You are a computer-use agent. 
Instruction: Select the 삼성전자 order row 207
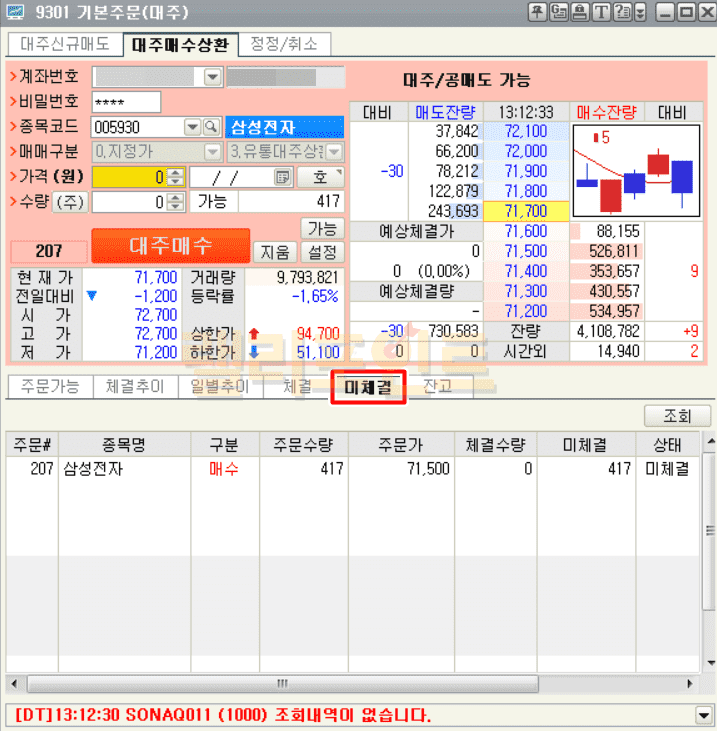(x=350, y=469)
